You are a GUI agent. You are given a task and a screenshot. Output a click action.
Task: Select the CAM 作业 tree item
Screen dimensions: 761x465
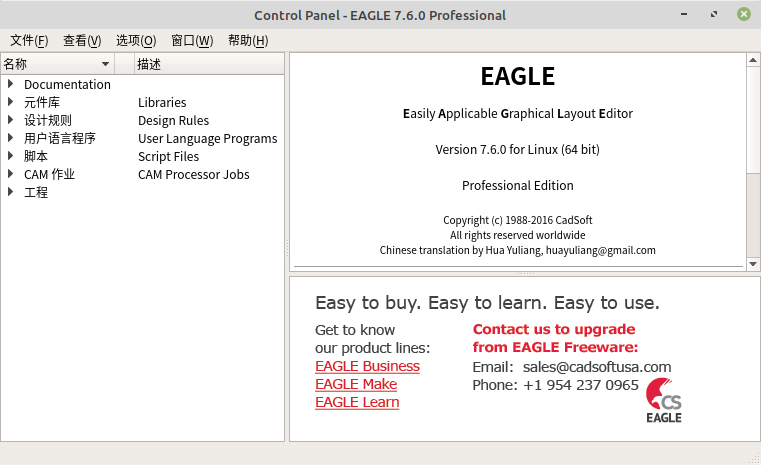[50, 174]
